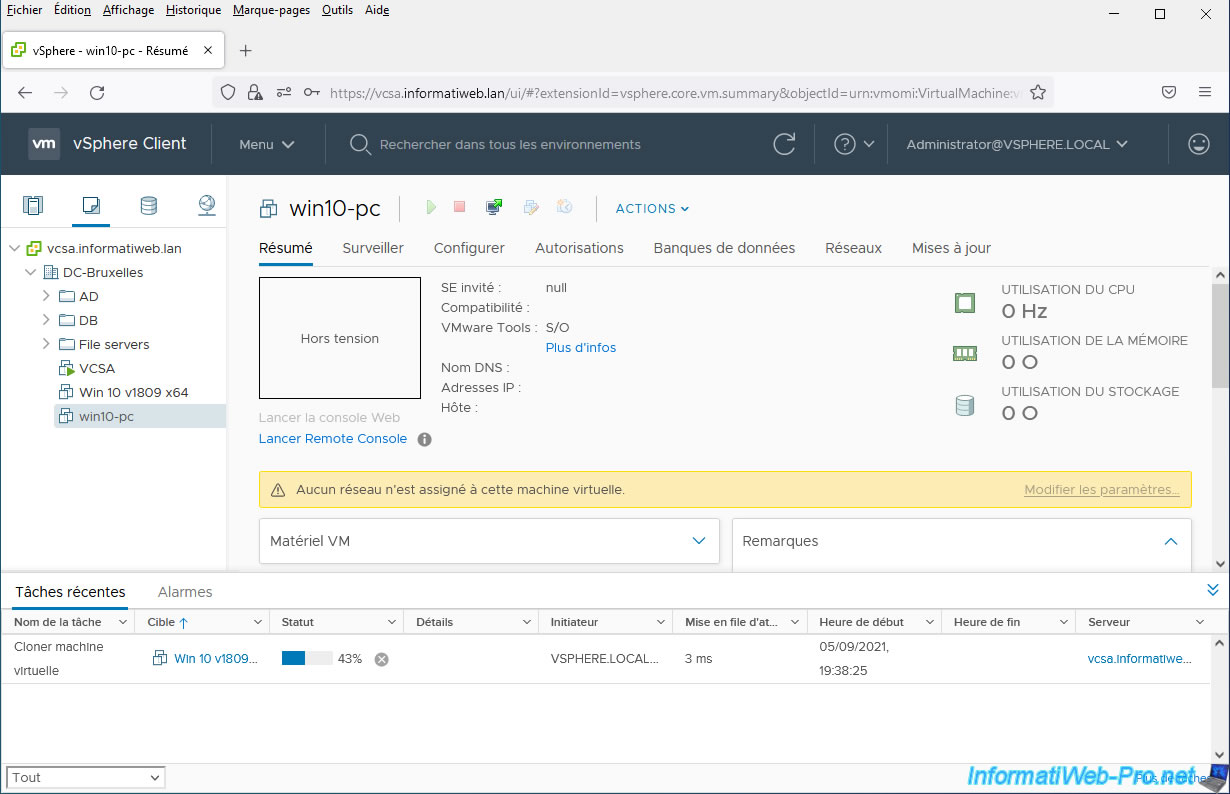Click the info icon next to Lancer Remote Console
The width and height of the screenshot is (1230, 794).
point(424,439)
